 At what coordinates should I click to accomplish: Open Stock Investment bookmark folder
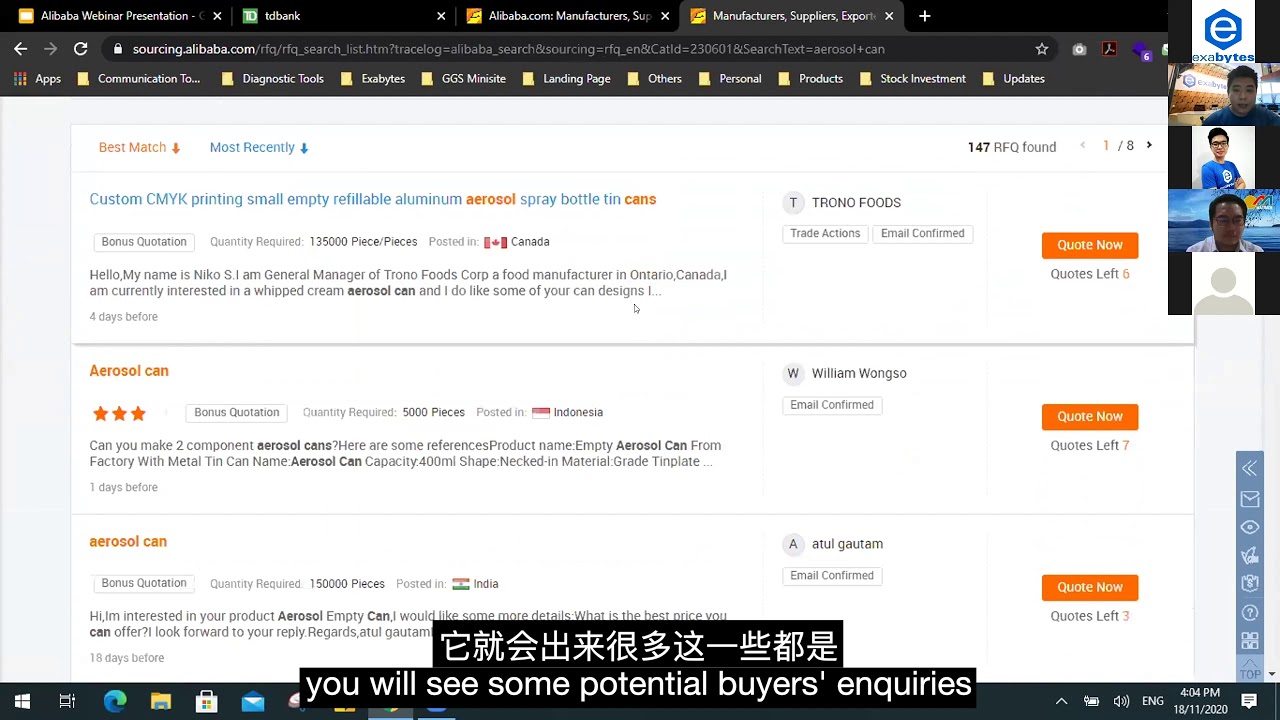pos(913,78)
